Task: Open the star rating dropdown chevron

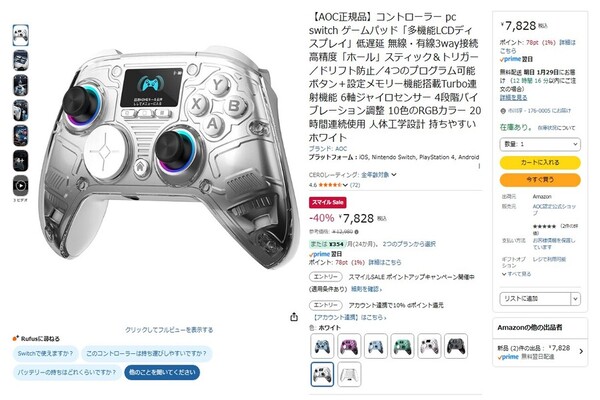Action: pos(345,185)
